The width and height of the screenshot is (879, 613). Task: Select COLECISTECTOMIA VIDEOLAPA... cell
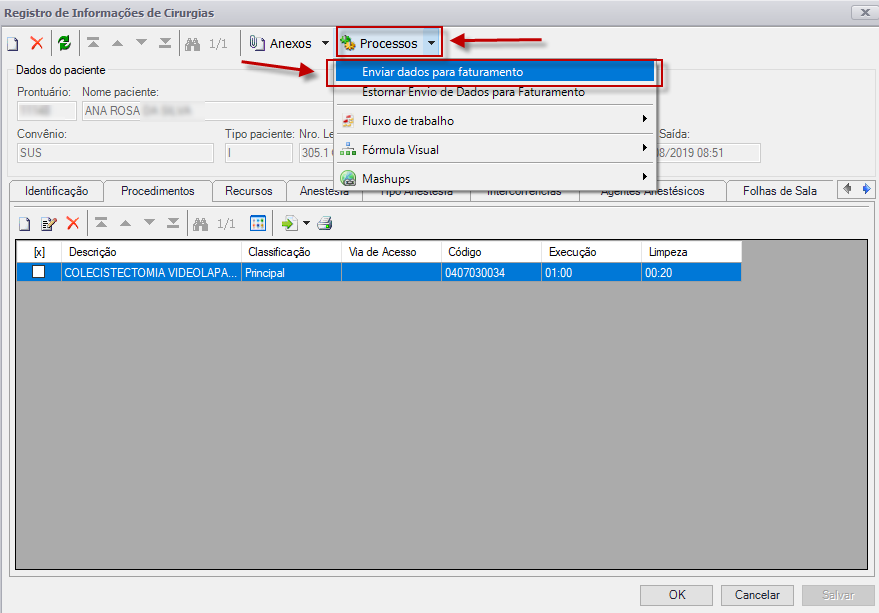pos(151,273)
